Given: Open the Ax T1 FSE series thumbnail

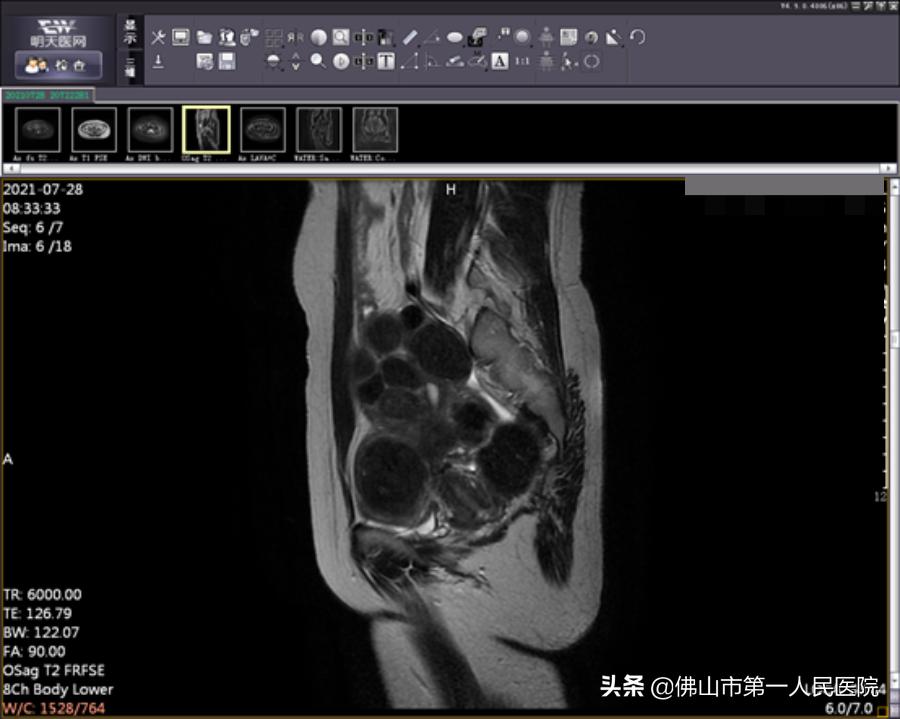Looking at the screenshot, I should (x=94, y=130).
